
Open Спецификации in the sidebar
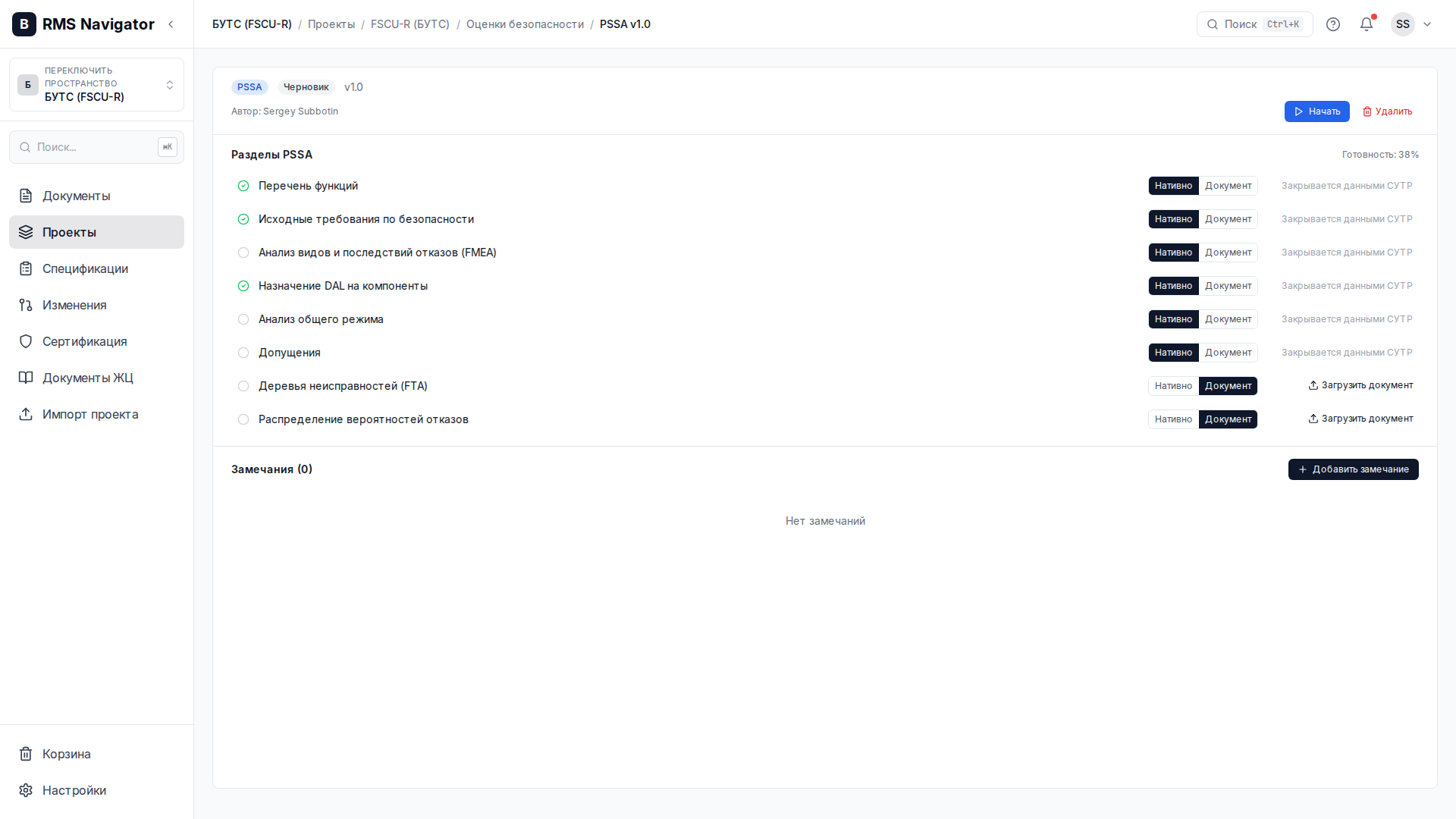(96, 268)
